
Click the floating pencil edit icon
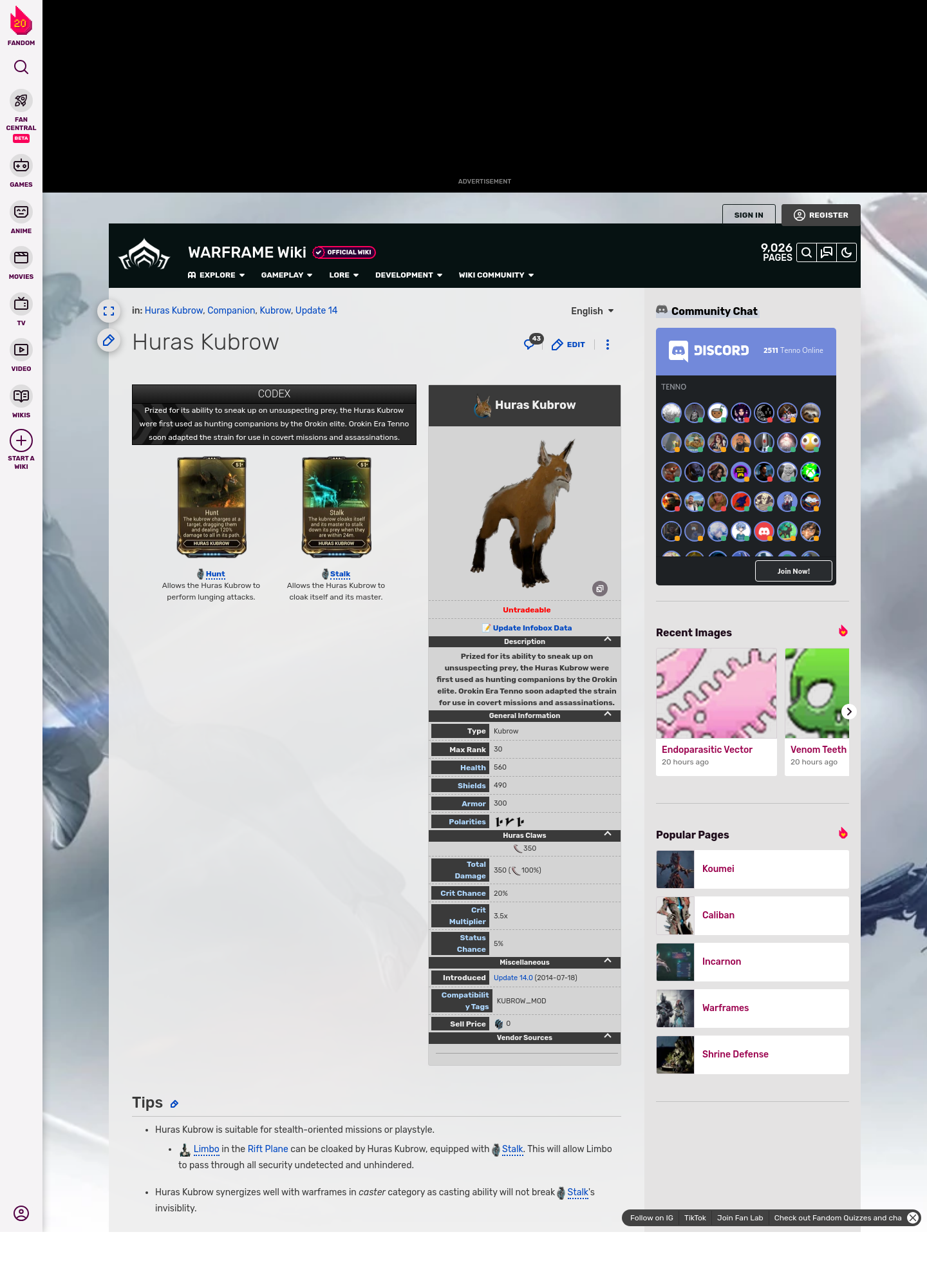109,340
